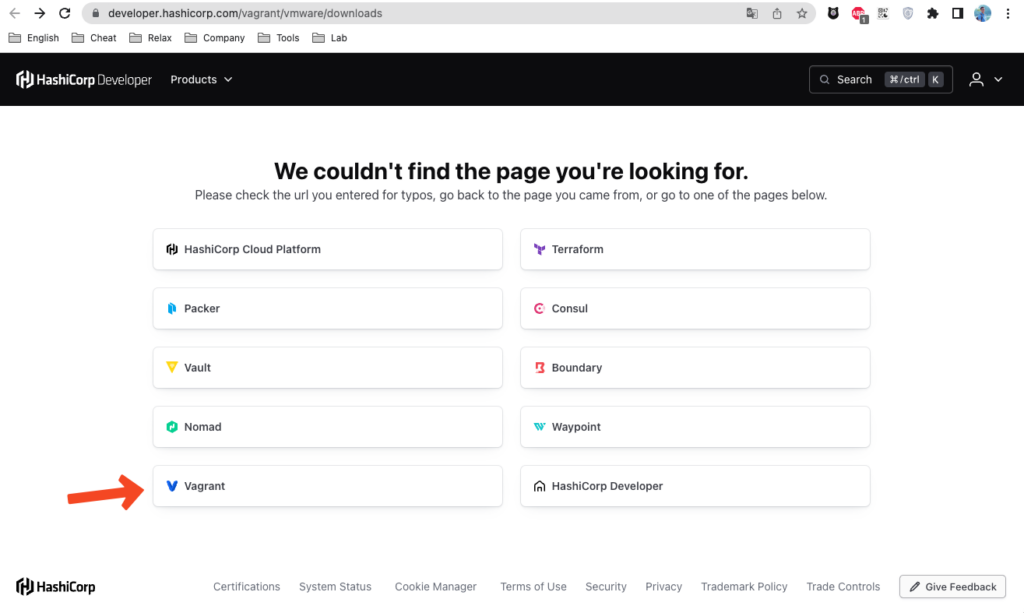Screen dimensions: 1024x613
Task: Open the Nomad product card
Action: coord(328,427)
